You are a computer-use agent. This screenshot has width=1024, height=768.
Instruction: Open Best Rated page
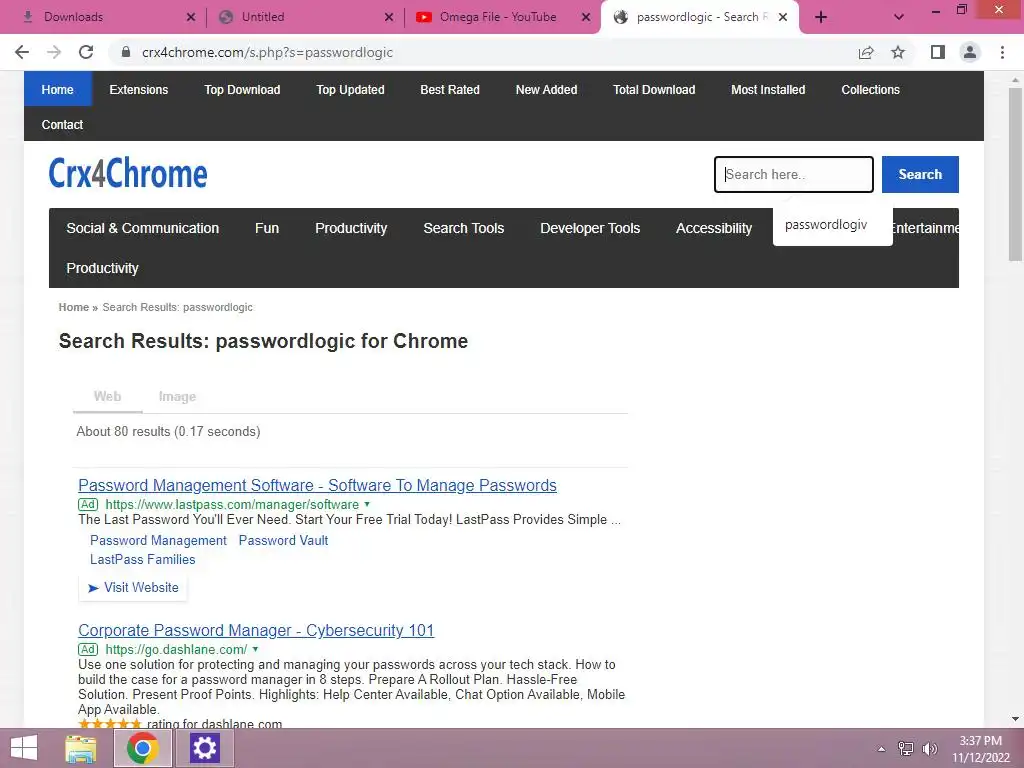450,89
